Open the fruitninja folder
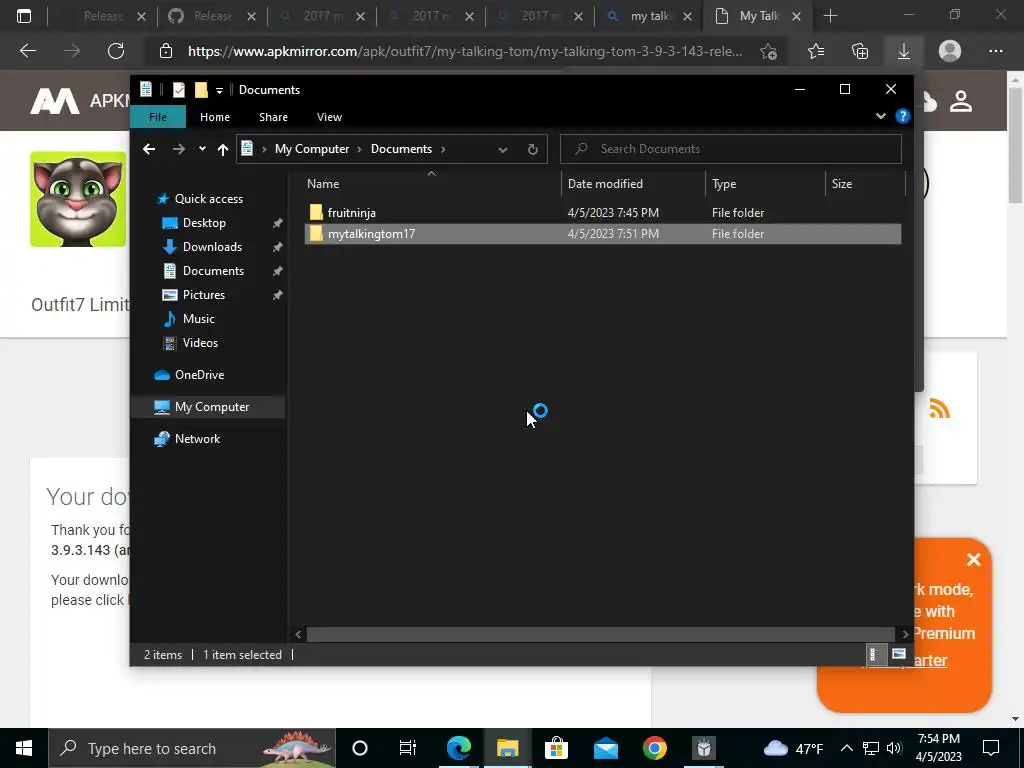1024x768 pixels. pos(351,213)
